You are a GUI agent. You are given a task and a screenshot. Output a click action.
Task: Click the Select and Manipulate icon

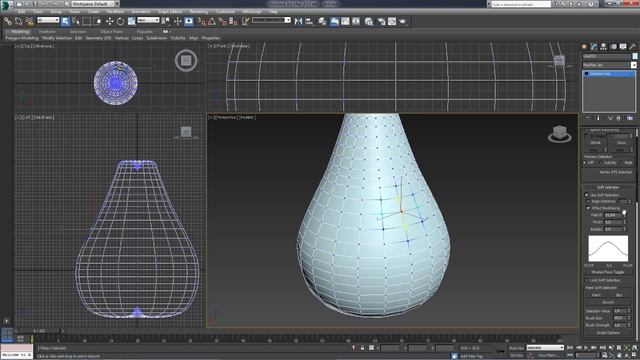pyautogui.click(x=178, y=21)
